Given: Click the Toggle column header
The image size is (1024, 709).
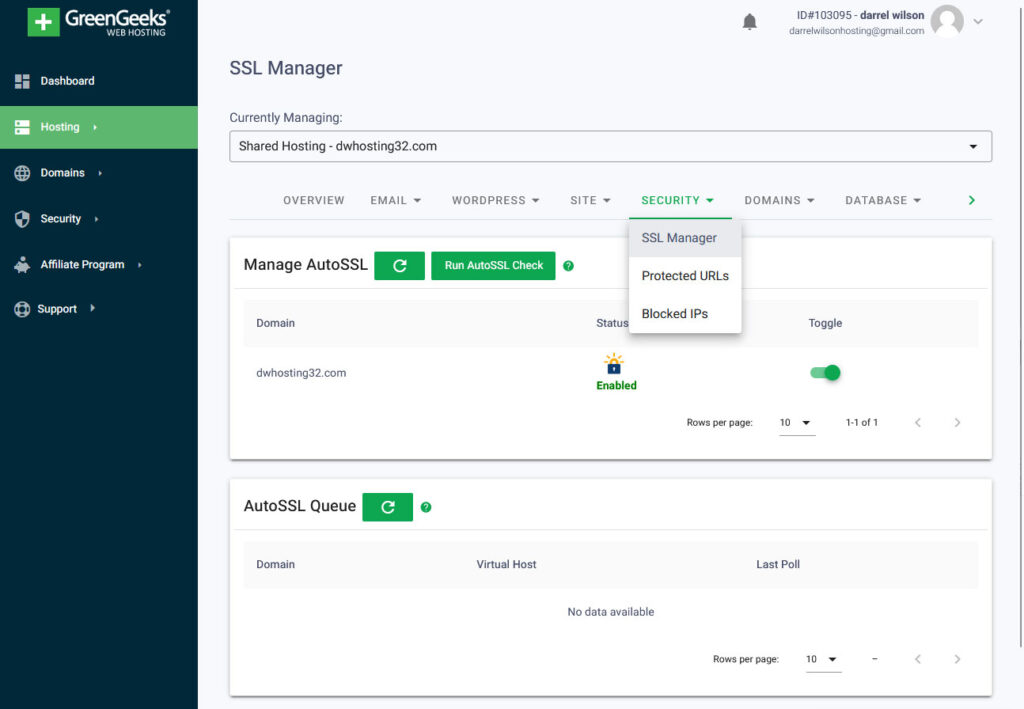Looking at the screenshot, I should coord(825,323).
